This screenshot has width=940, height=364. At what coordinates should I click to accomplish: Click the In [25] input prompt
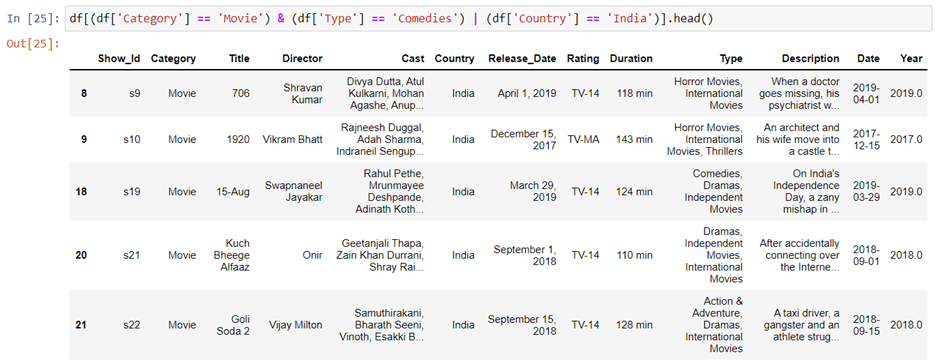33,19
